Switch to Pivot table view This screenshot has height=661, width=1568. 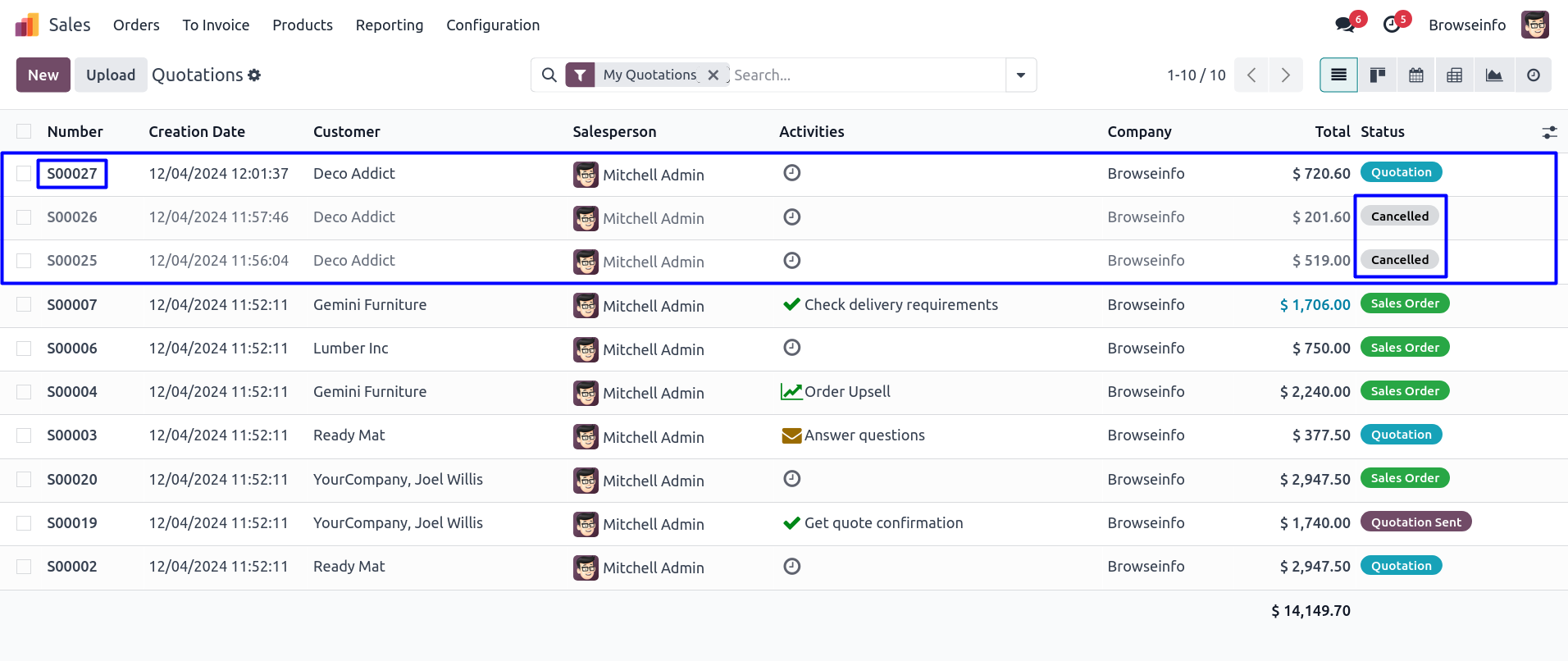(x=1455, y=75)
